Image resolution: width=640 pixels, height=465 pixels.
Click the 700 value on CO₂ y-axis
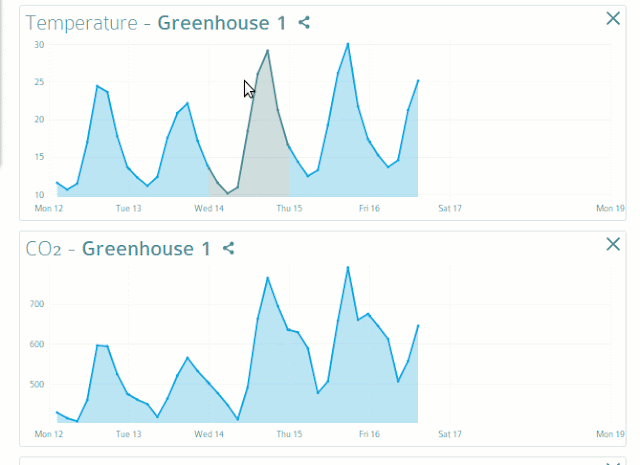[36, 304]
